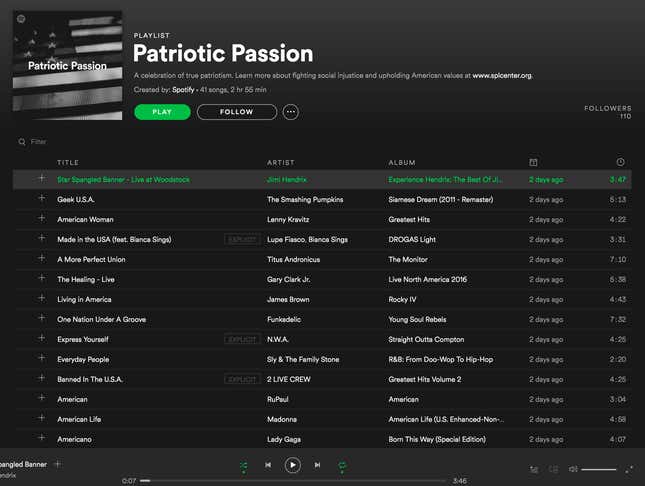Open album Live North America 2016

pos(427,279)
